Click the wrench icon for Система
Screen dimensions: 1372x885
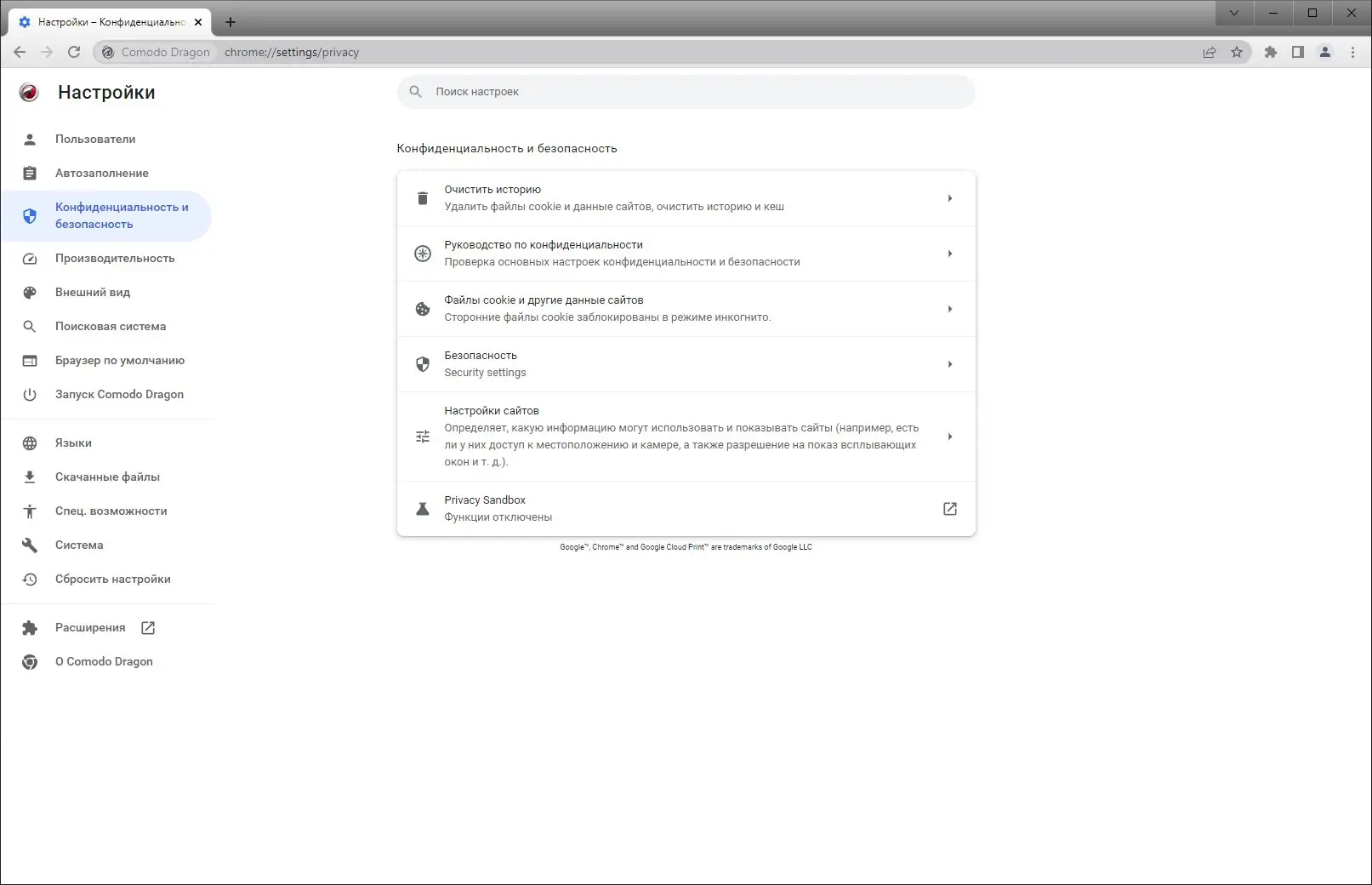[30, 545]
